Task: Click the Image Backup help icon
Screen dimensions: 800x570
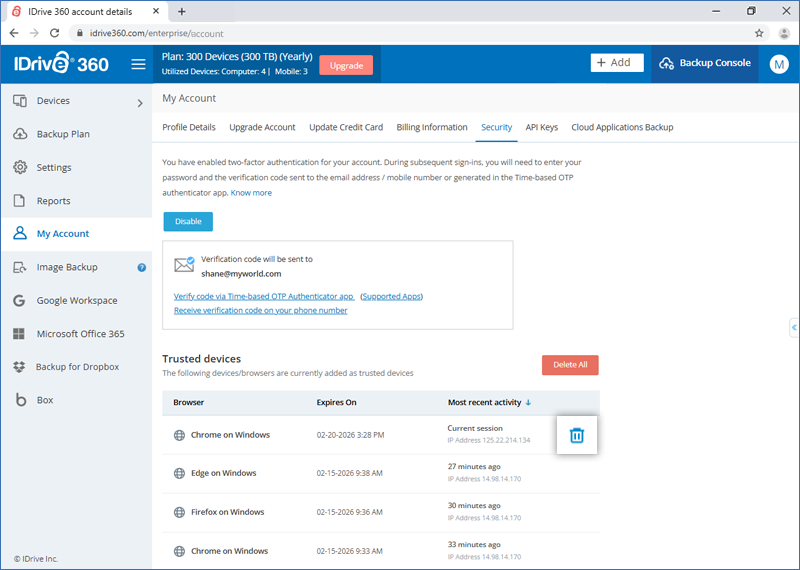Action: [x=142, y=268]
